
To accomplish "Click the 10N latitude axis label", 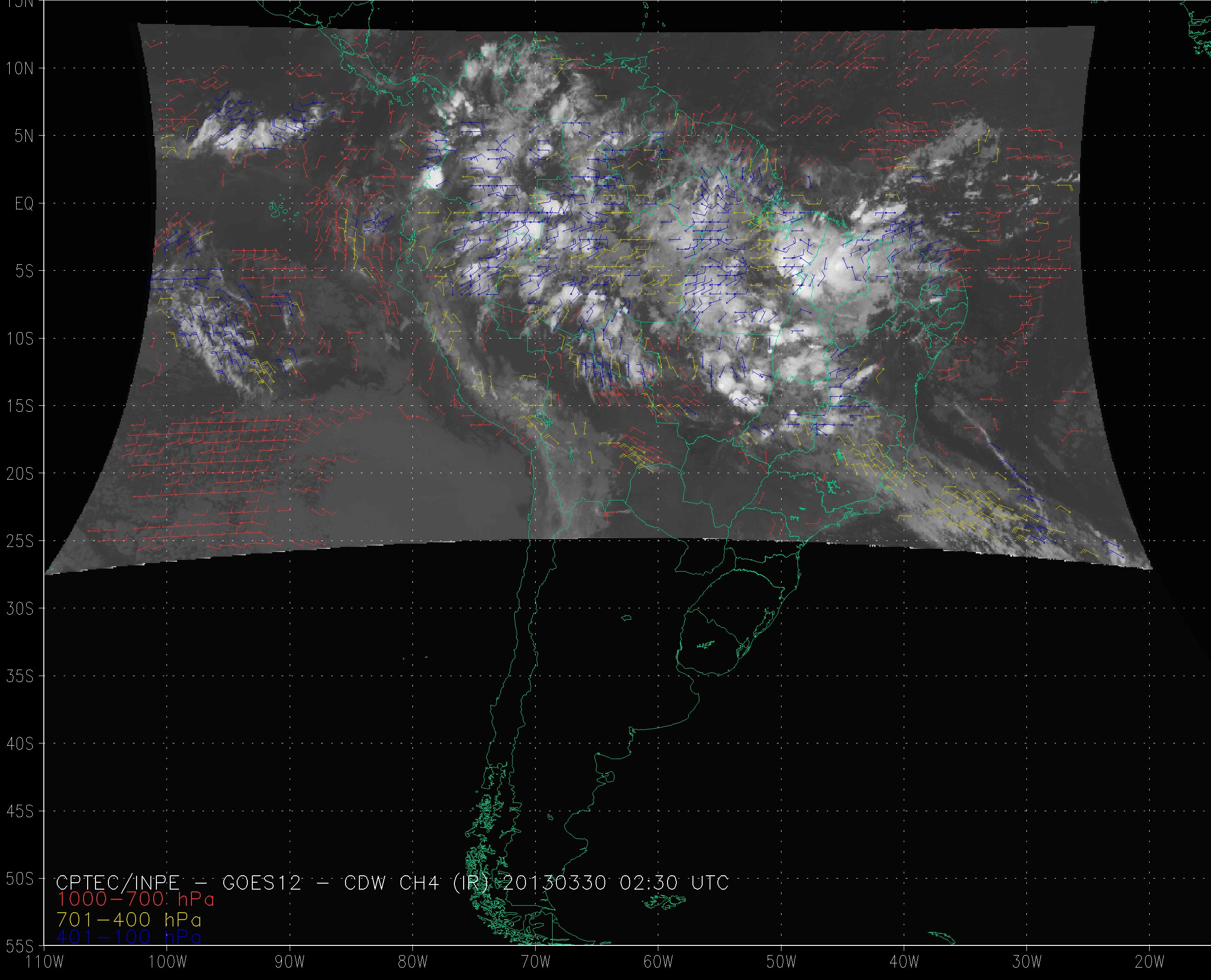I will 19,69.
